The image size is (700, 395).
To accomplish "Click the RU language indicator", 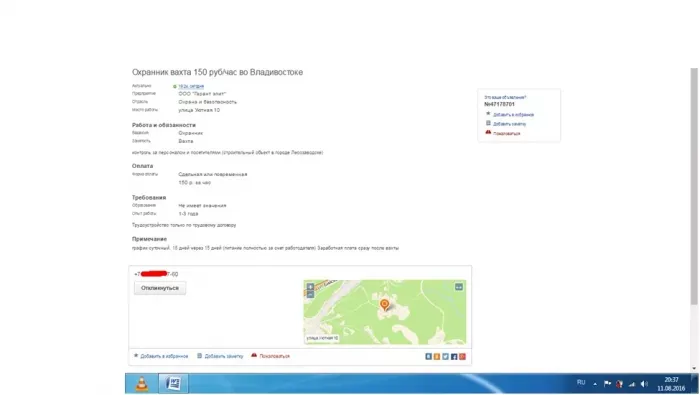I will 581,383.
